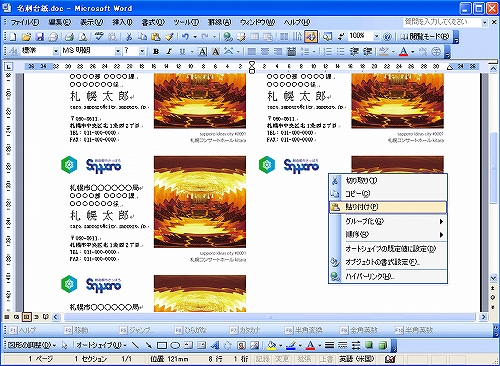Choose オートシェイプの既定値に設定 in context menu
Screen dimensions: 500x366
tap(388, 249)
